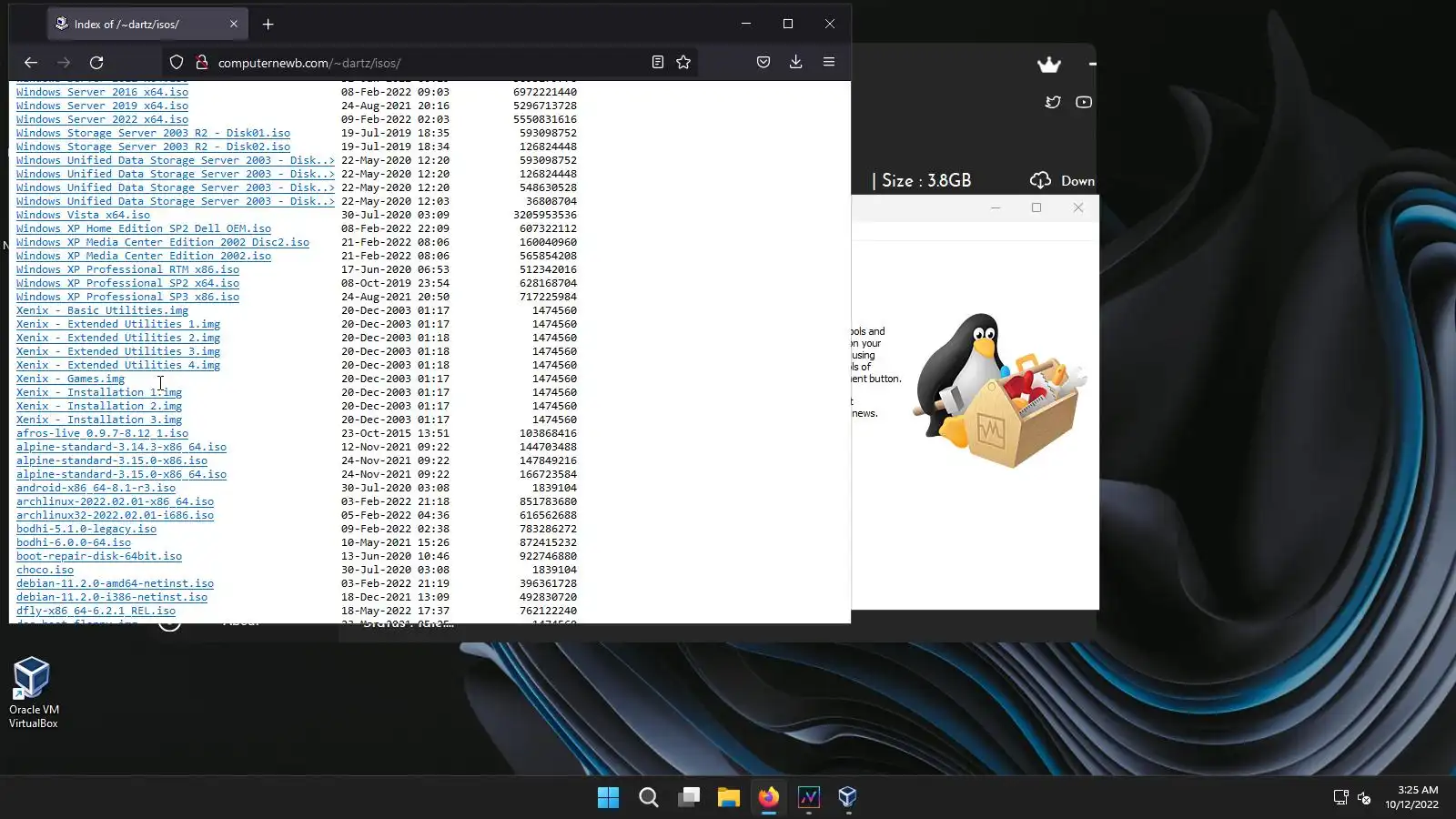
Task: Open the 'bodhi-5.1.0-legacy.iso' link
Action: pyautogui.click(x=86, y=529)
